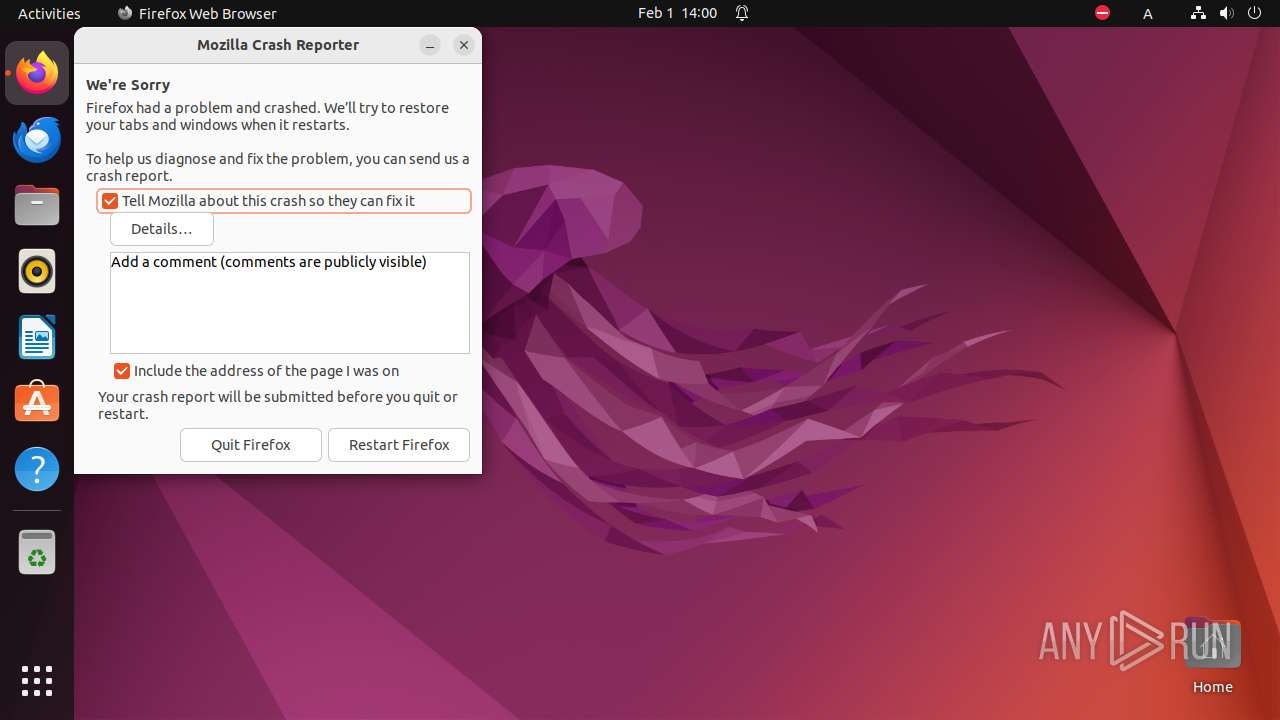
Task: Open the system menu arrow
Action: [x=1254, y=13]
